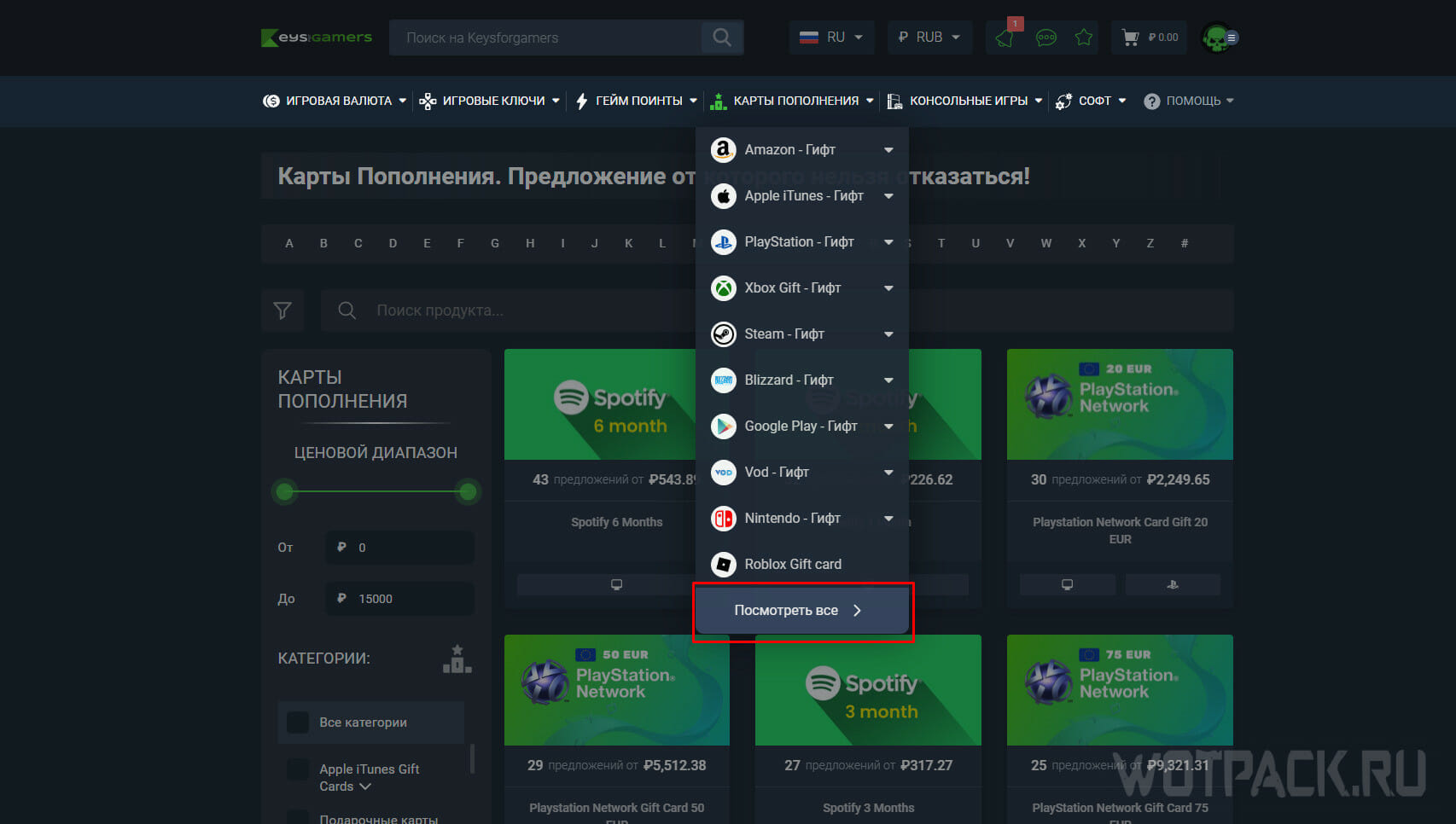Open the shopping cart icon
Screen dimensions: 1456x824
coord(1131,38)
